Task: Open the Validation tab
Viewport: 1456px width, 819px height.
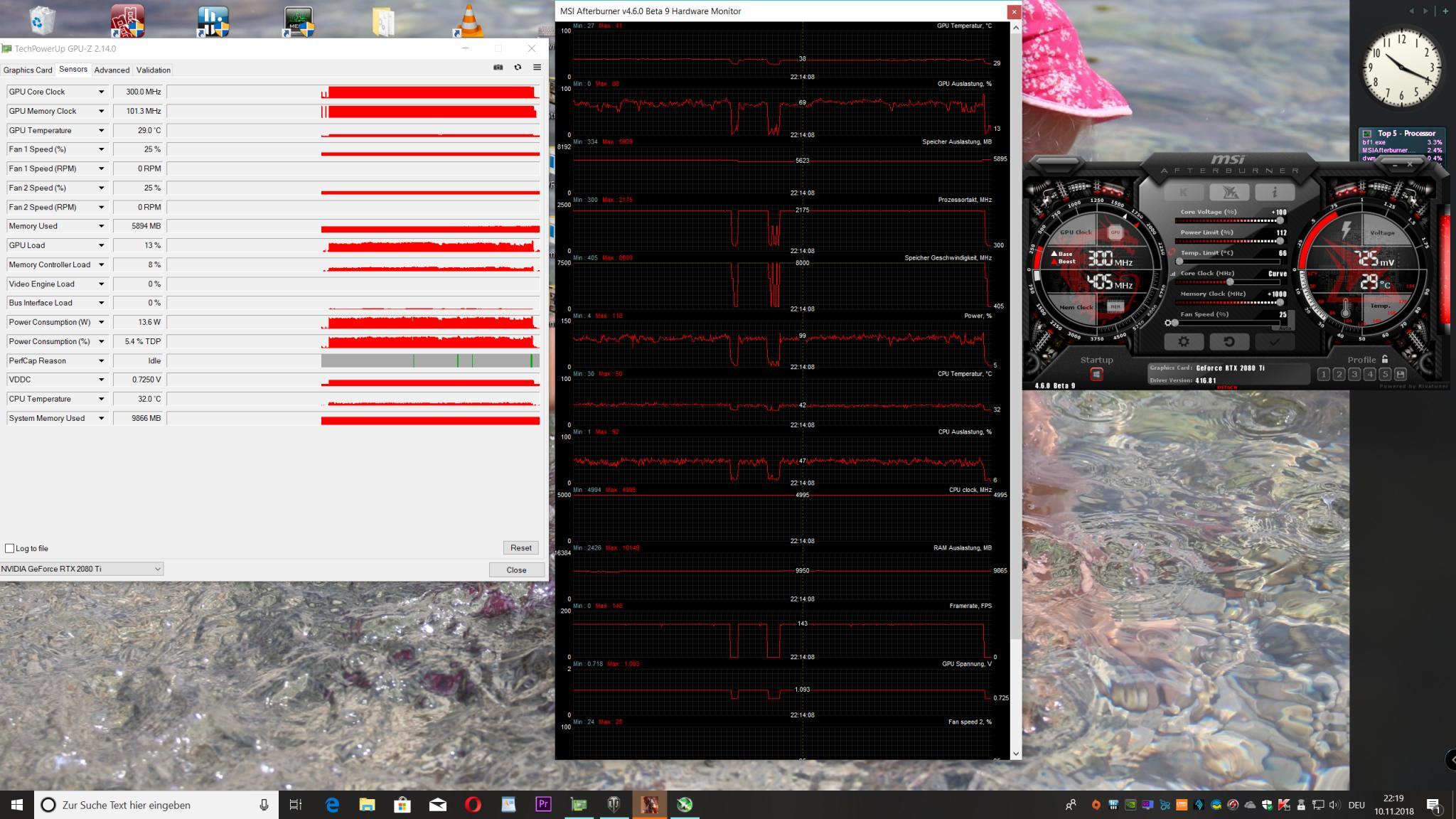Action: point(154,70)
